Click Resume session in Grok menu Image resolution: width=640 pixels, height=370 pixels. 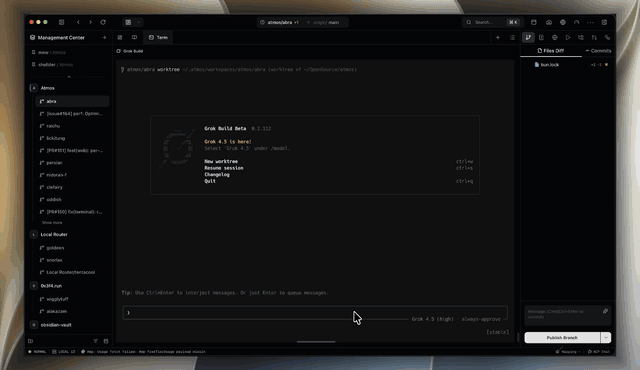tap(224, 168)
